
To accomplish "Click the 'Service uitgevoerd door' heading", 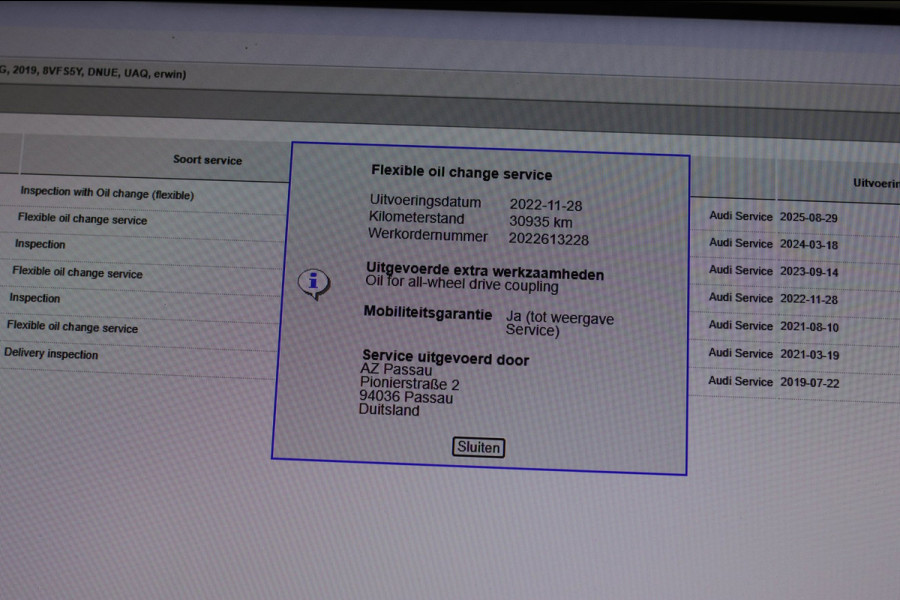I will click(445, 357).
